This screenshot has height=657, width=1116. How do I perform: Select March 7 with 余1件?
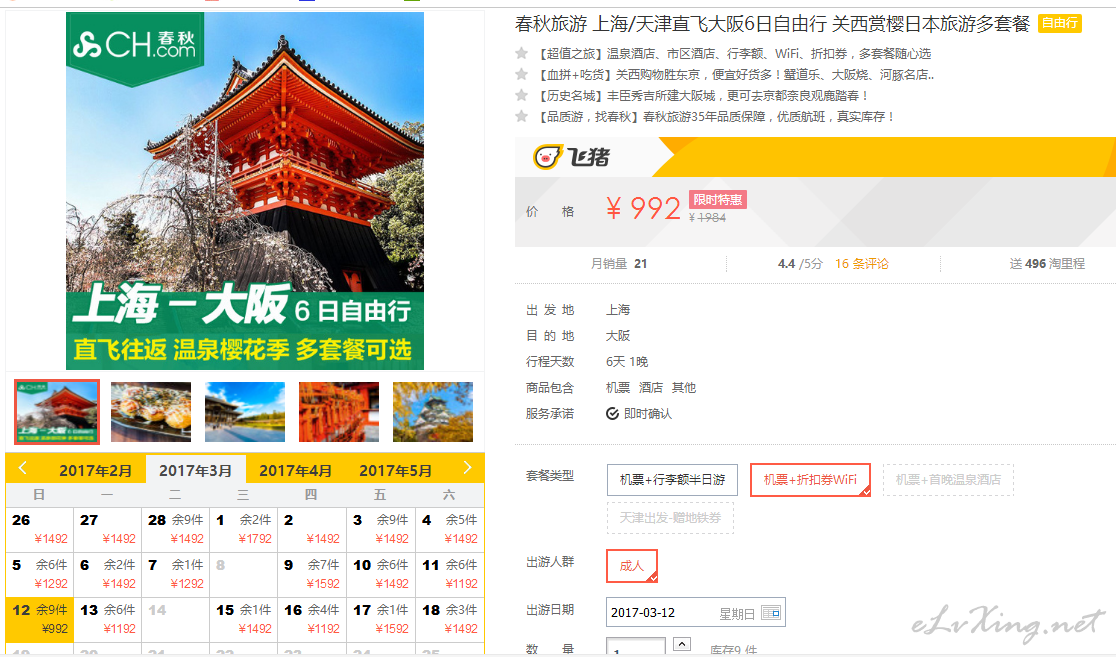pos(176,574)
